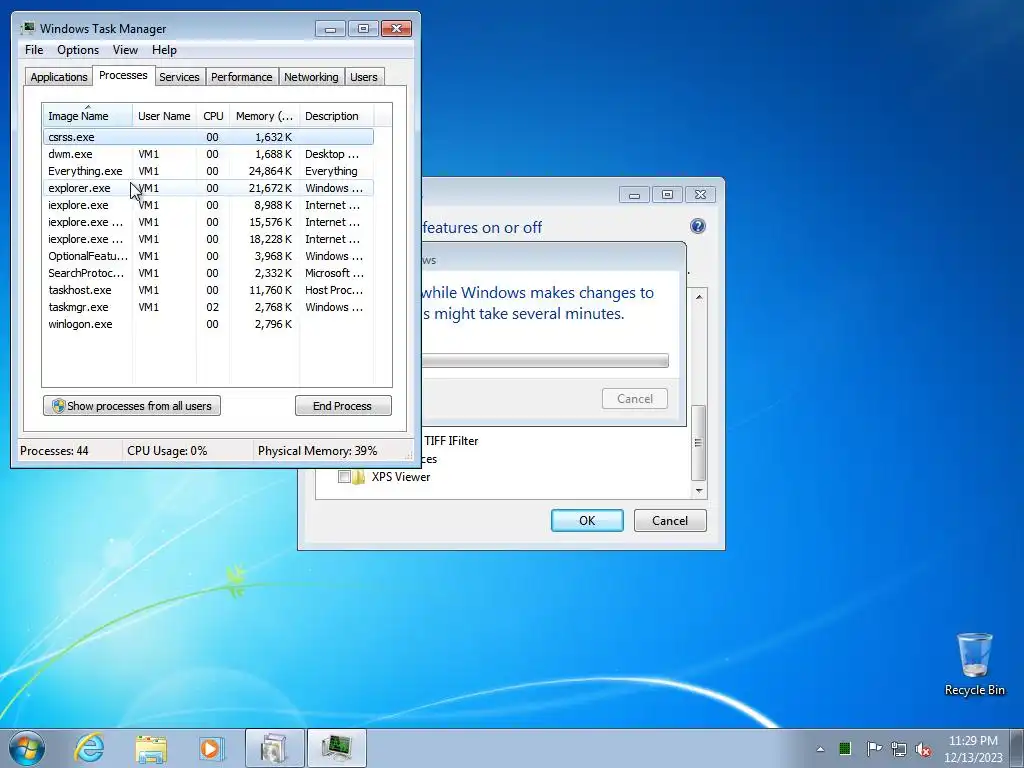Click the Windows Features help question icon
This screenshot has height=768, width=1024.
coord(697,226)
